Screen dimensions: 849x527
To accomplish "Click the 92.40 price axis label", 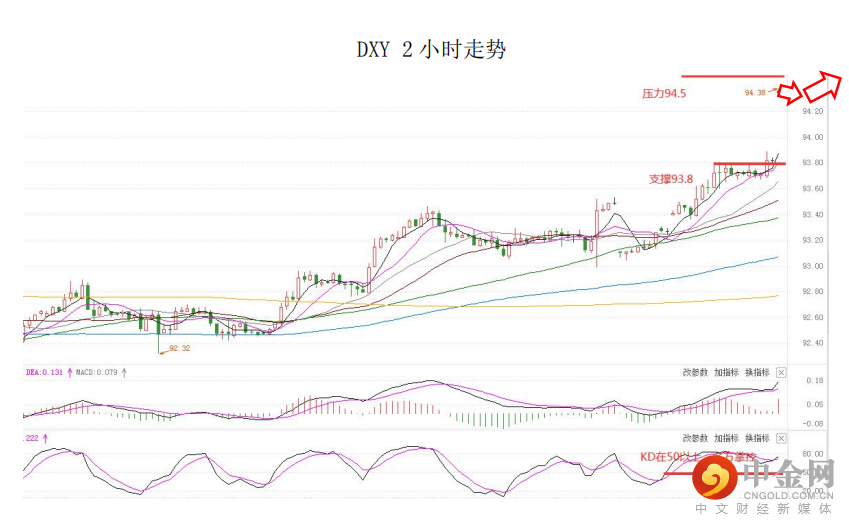I will (x=812, y=343).
